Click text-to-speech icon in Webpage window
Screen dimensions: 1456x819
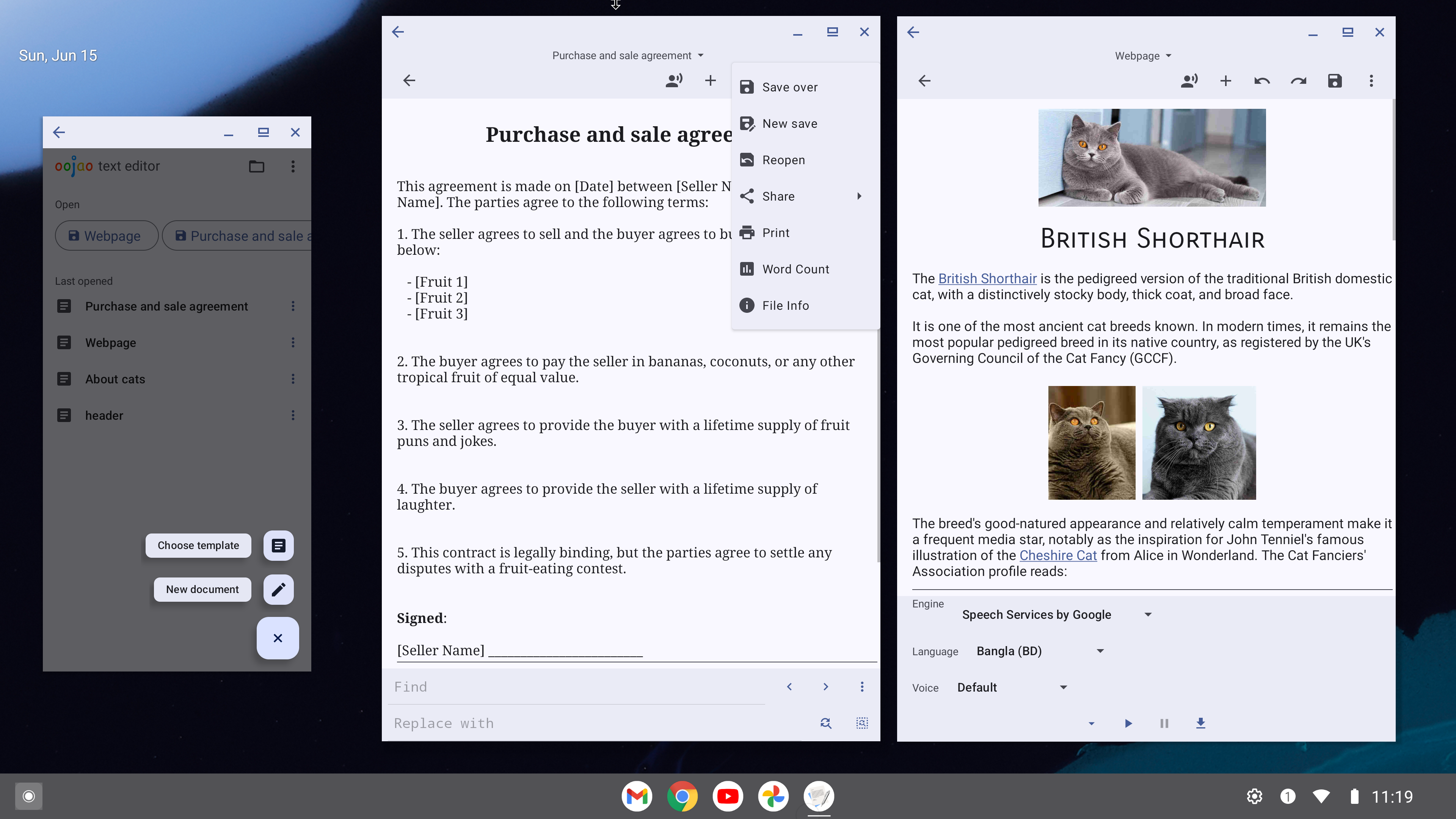(1189, 81)
